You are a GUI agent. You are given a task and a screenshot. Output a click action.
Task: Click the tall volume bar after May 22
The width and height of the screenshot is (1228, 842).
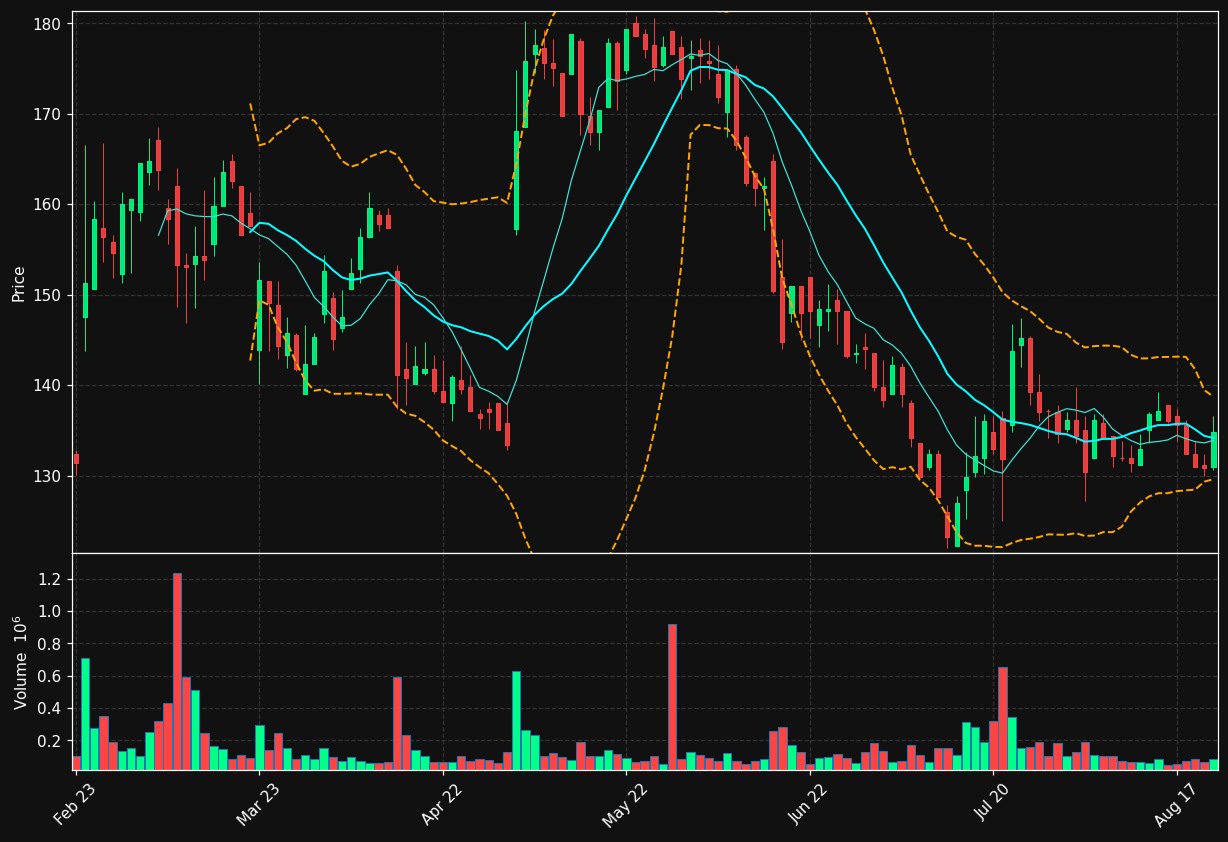pos(672,697)
